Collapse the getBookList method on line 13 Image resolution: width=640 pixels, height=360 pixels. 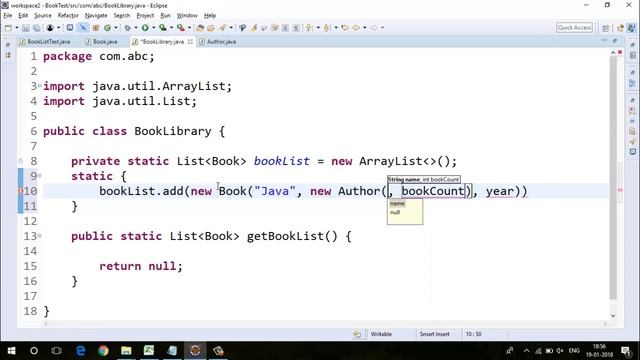(40, 236)
